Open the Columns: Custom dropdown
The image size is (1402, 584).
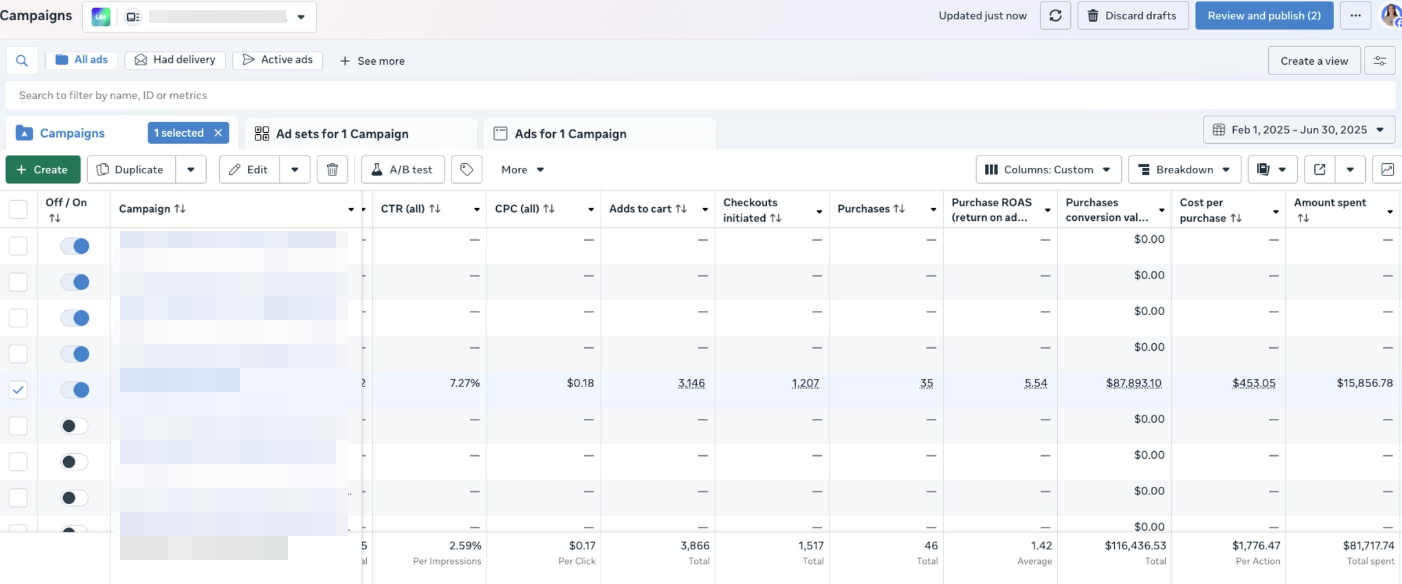point(1047,169)
